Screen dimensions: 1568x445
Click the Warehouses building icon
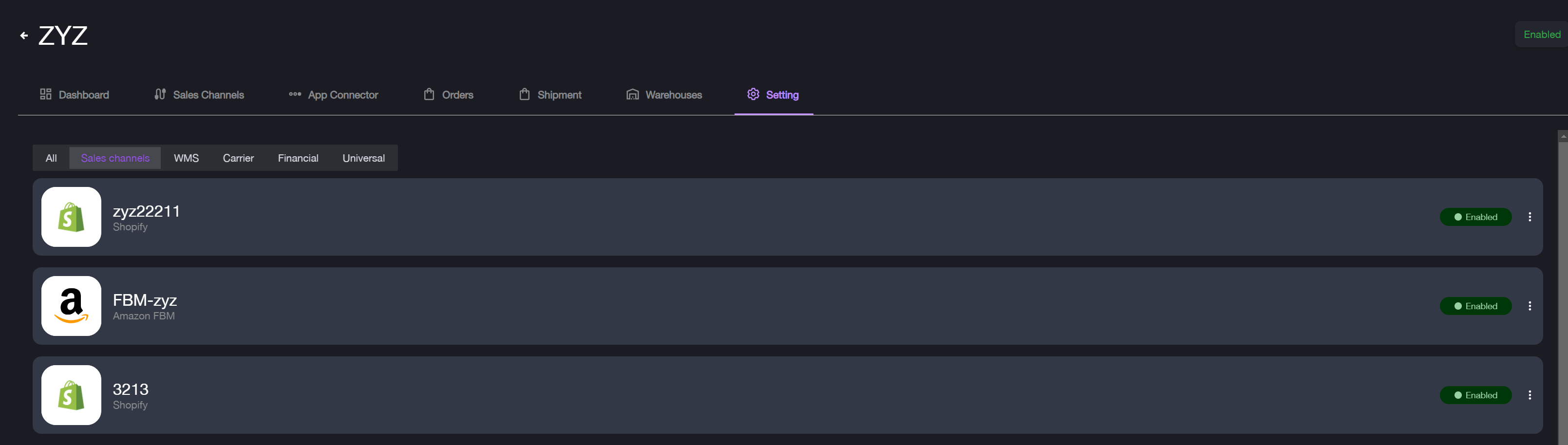click(632, 94)
